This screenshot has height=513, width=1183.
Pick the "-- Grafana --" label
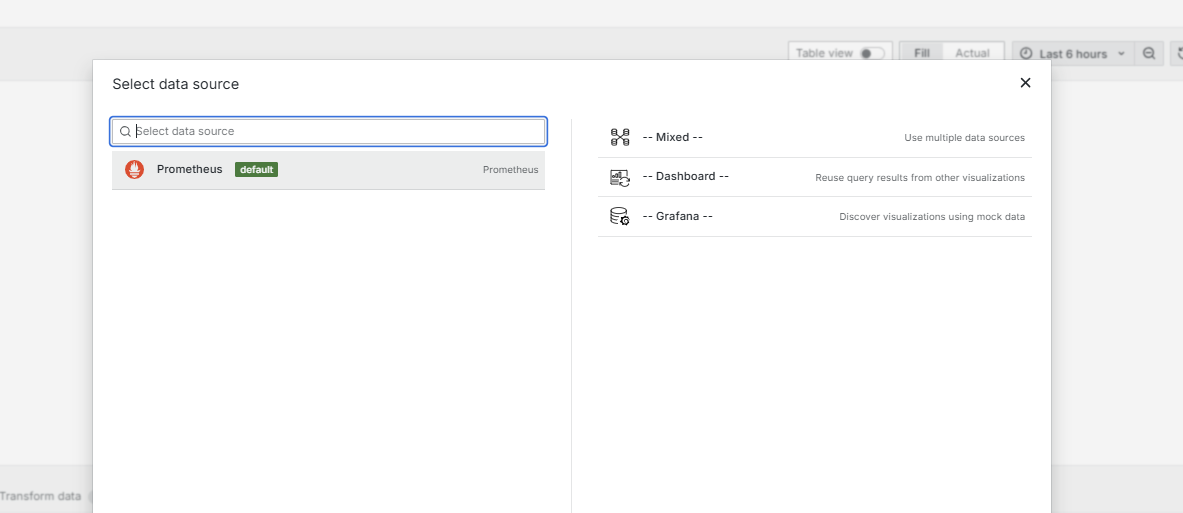pyautogui.click(x=677, y=216)
